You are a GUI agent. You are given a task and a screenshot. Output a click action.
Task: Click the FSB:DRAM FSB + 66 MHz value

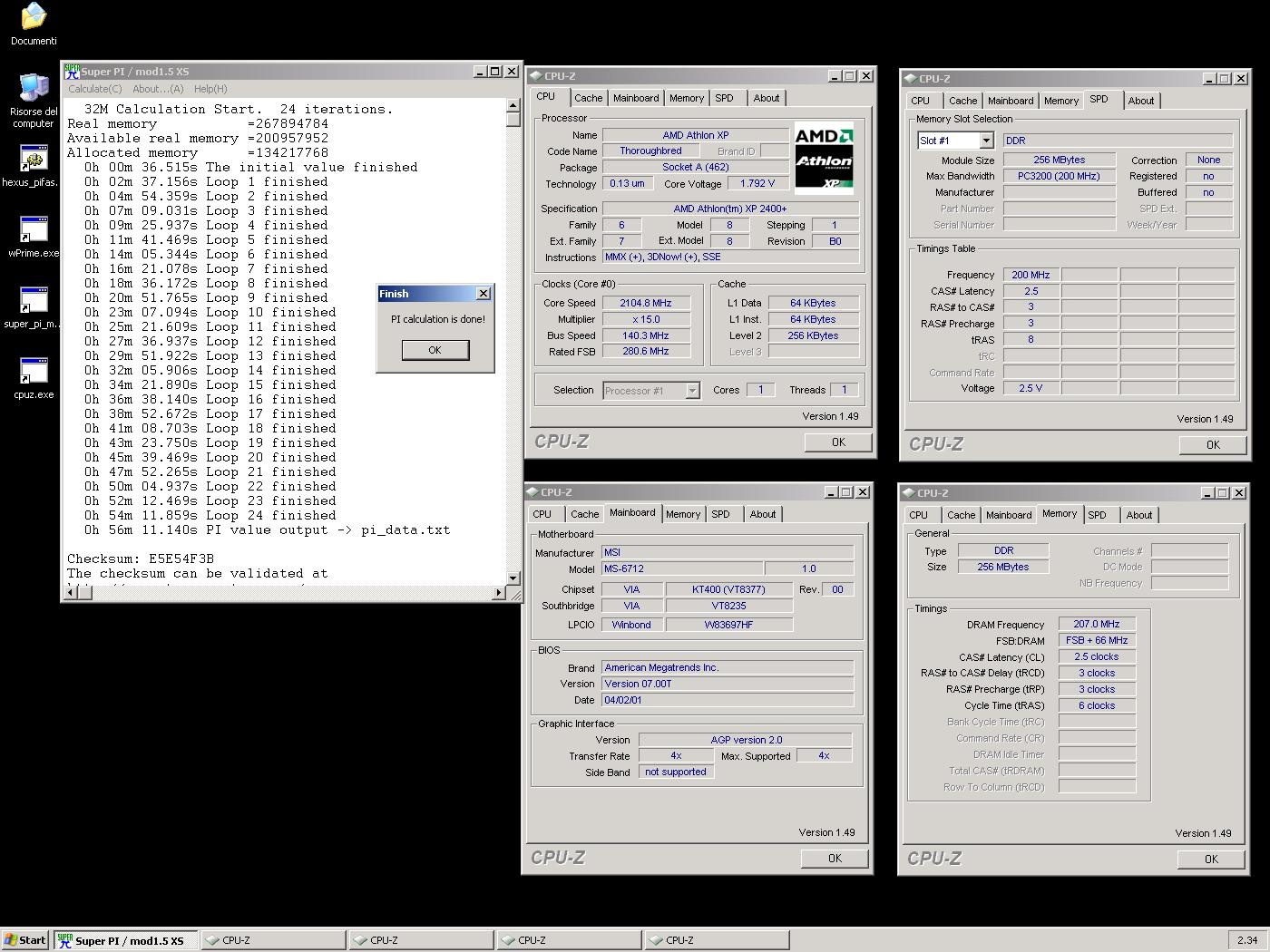coord(1097,640)
